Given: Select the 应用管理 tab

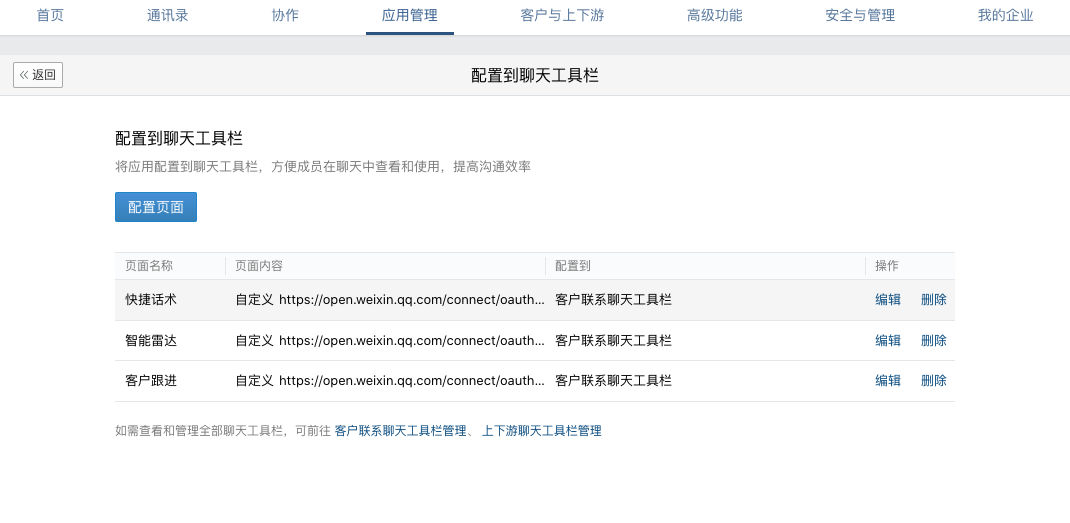Looking at the screenshot, I should (409, 16).
